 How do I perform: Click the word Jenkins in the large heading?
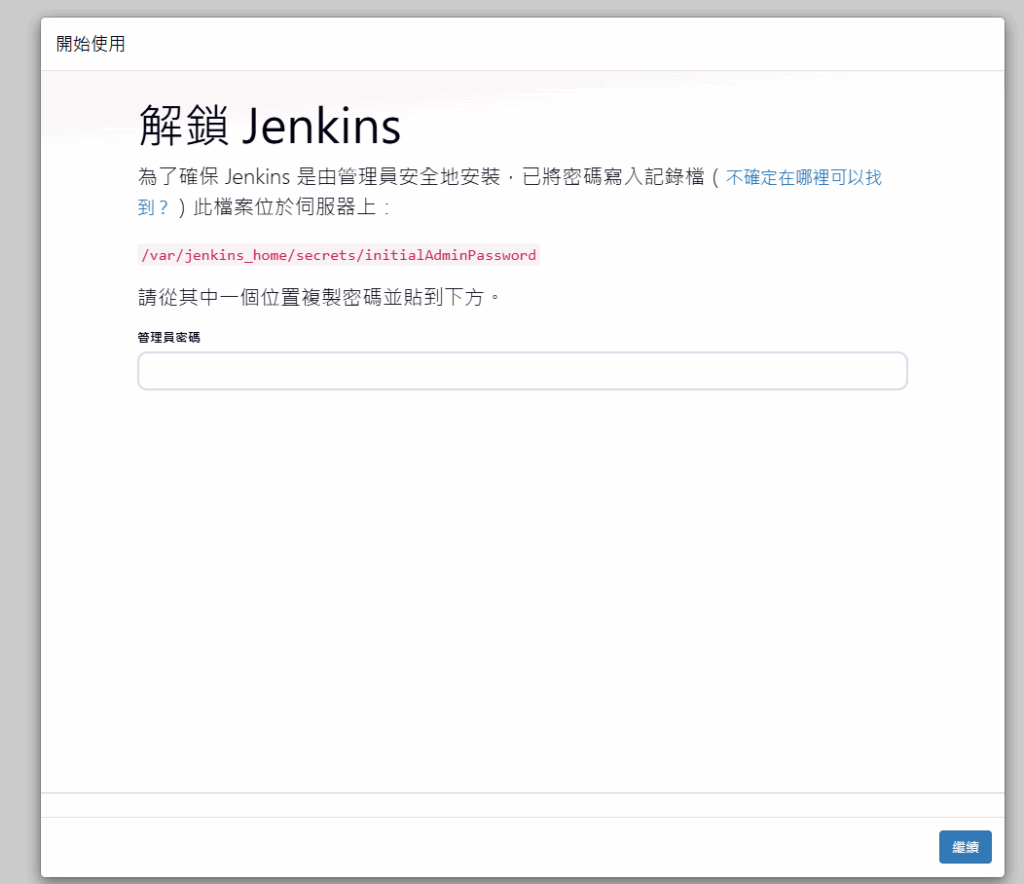click(321, 126)
